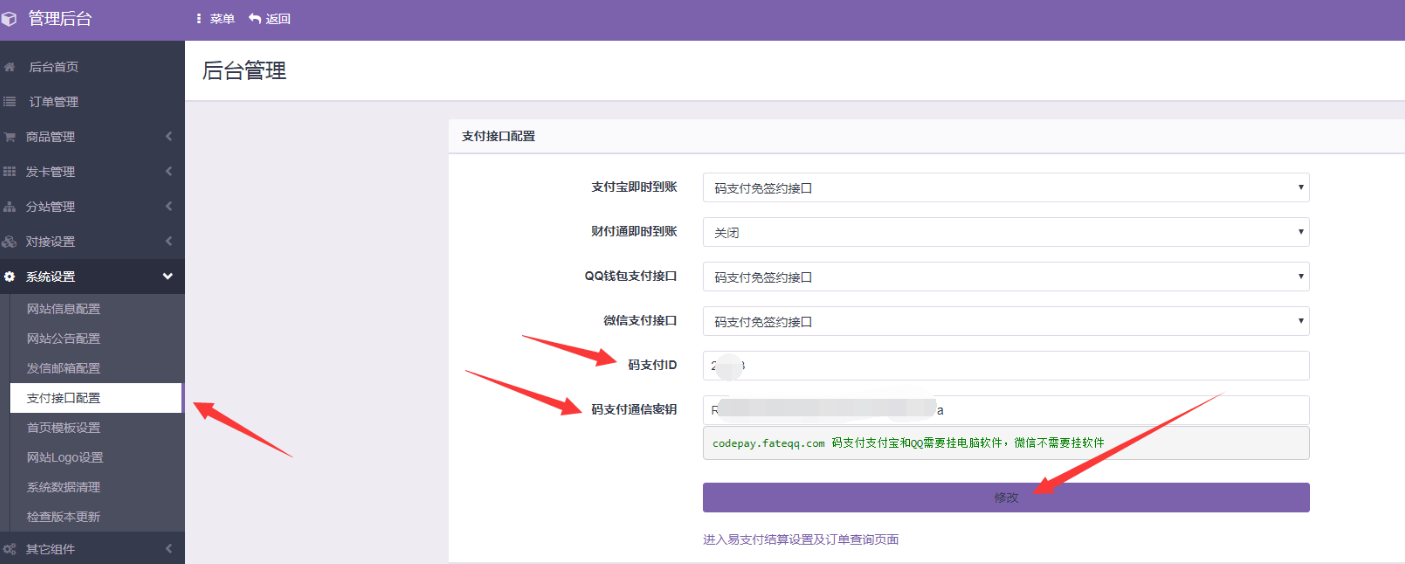This screenshot has width=1405, height=564.
Task: Click the gear icon beside 系统设置
Action: click(10, 277)
